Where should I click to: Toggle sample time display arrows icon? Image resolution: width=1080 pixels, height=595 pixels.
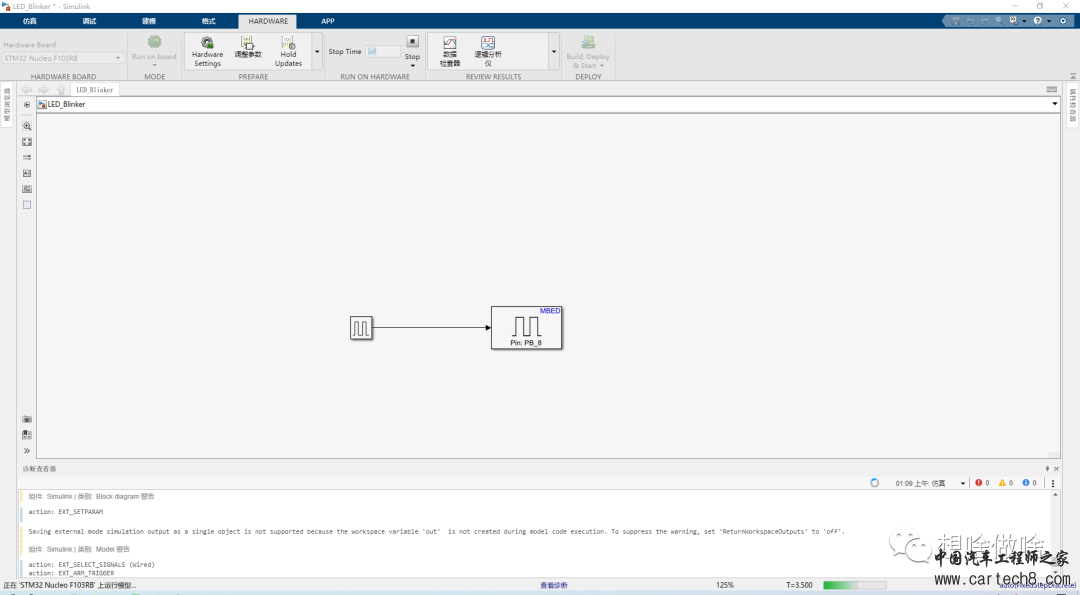tap(27, 158)
